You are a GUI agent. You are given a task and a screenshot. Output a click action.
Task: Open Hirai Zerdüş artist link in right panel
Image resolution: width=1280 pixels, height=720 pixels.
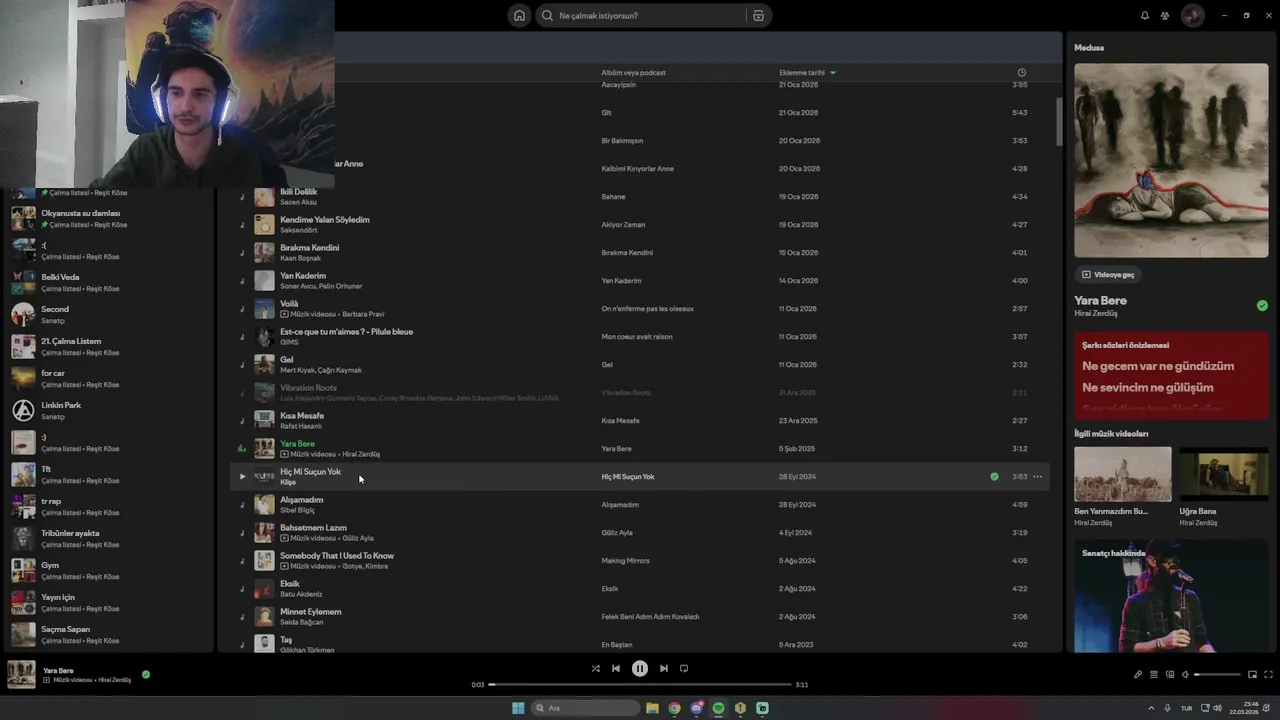pyautogui.click(x=1096, y=314)
